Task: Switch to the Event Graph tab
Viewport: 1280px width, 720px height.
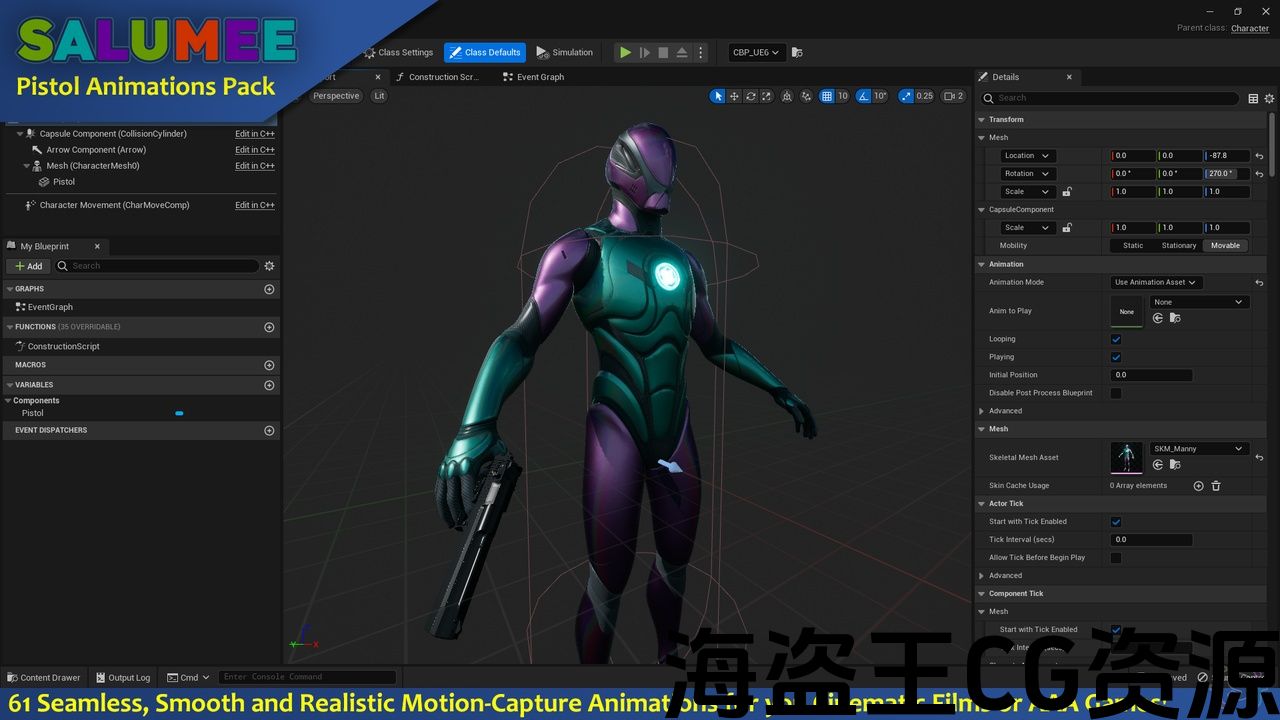Action: point(540,77)
